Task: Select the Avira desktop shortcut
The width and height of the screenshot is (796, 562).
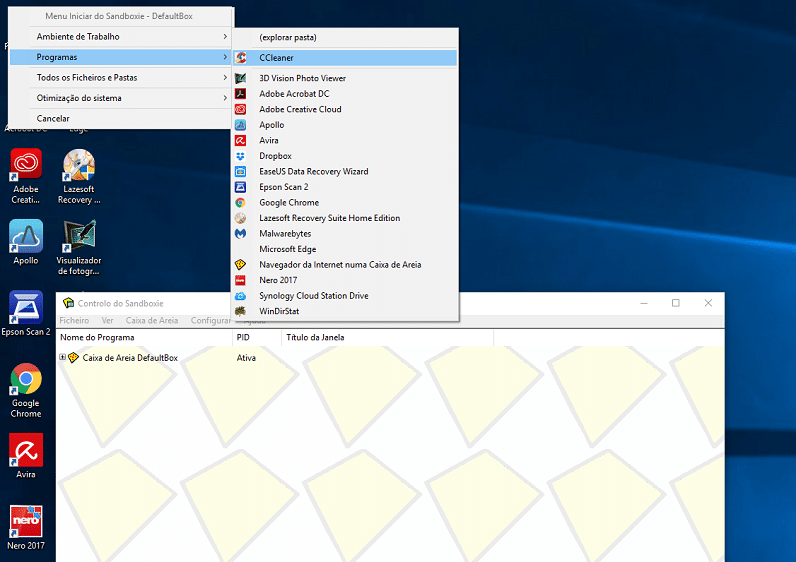Action: 26,456
